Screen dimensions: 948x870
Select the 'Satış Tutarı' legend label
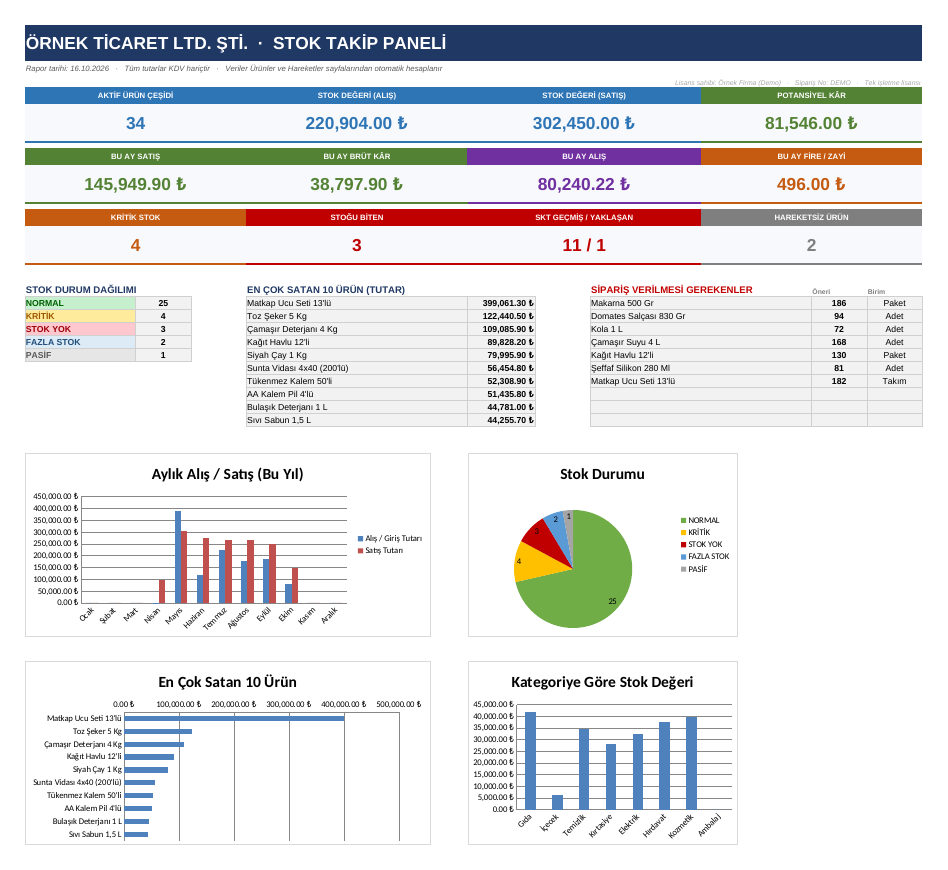click(x=384, y=551)
